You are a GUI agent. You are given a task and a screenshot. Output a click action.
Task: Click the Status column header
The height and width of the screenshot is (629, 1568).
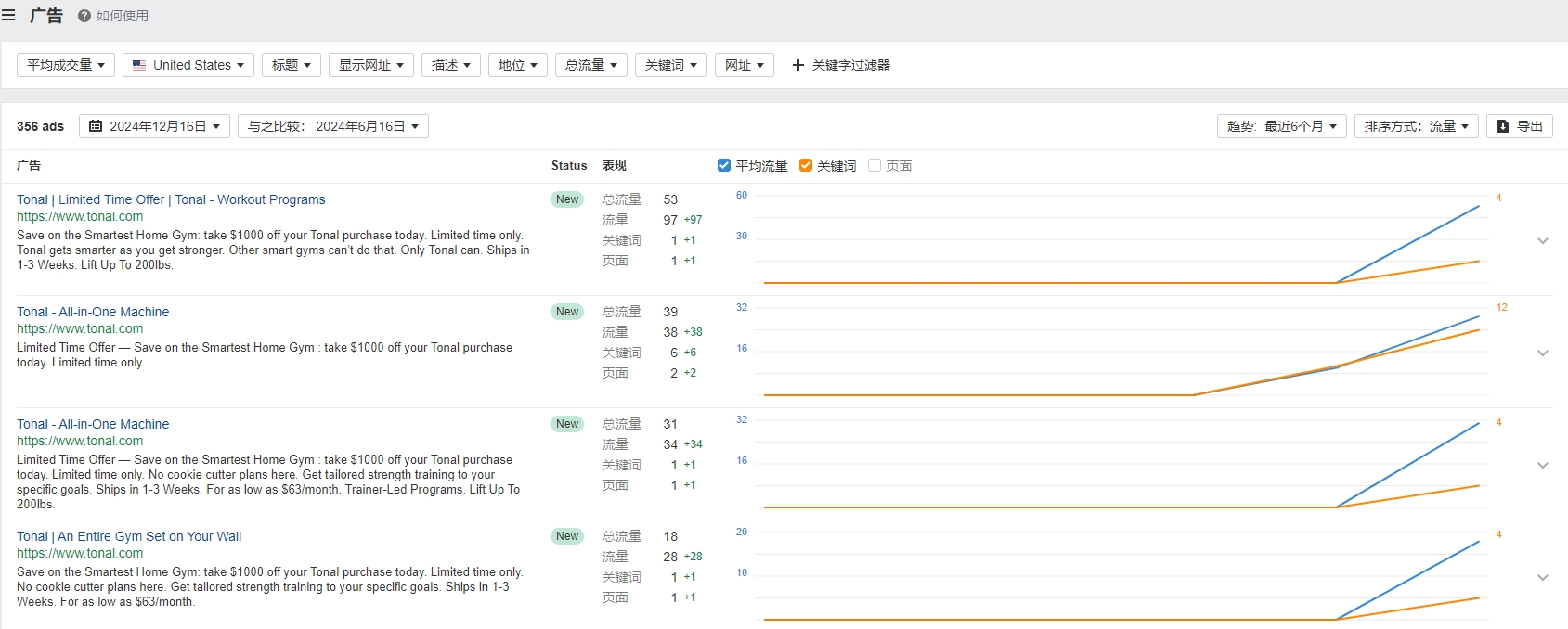tap(569, 165)
